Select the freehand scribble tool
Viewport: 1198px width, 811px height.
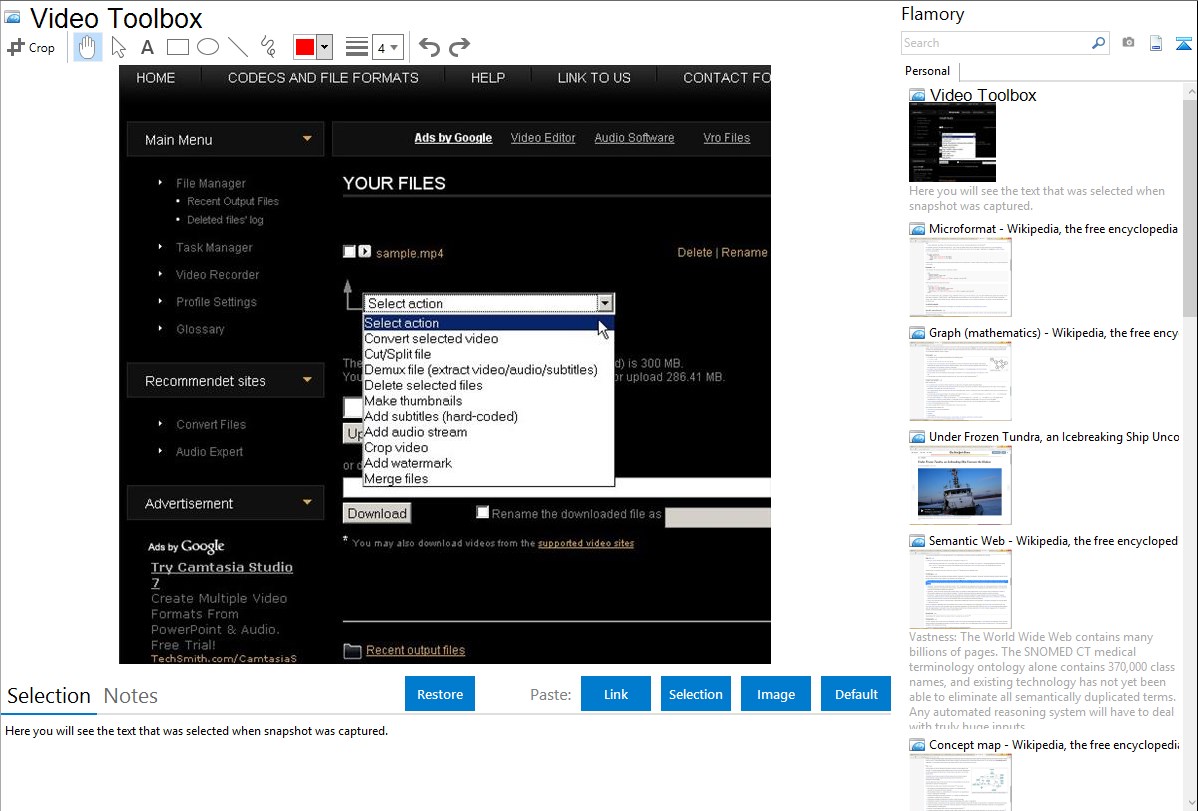click(268, 47)
